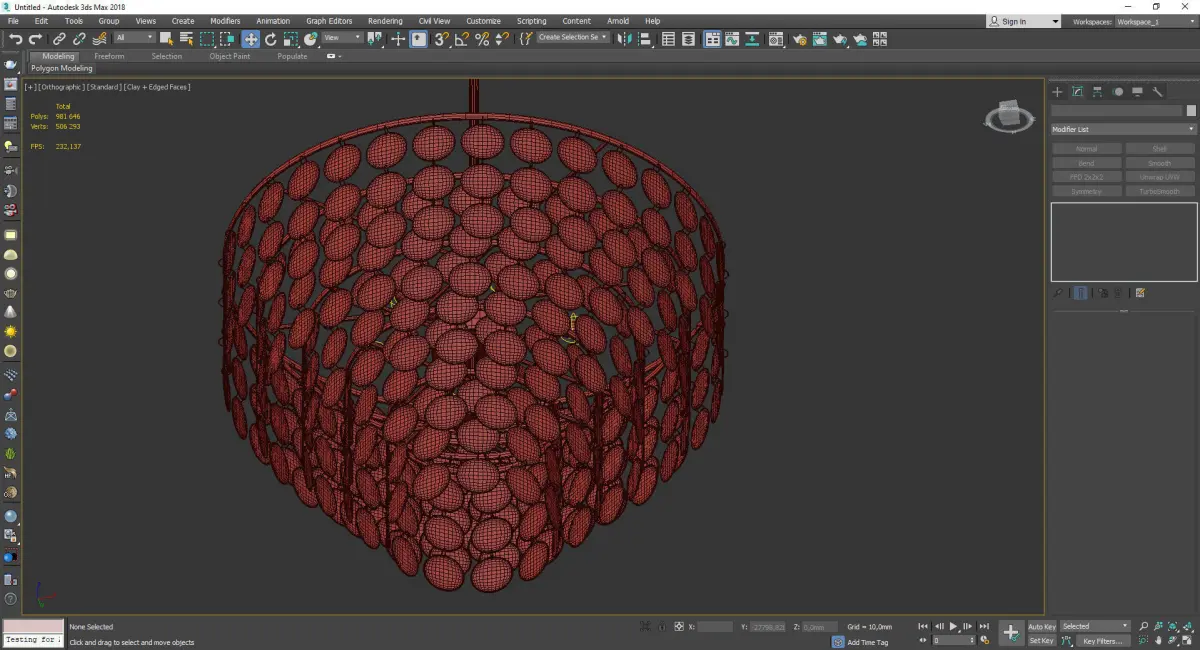Click the Add Time Tag label
The width and height of the screenshot is (1200, 650).
(867, 642)
